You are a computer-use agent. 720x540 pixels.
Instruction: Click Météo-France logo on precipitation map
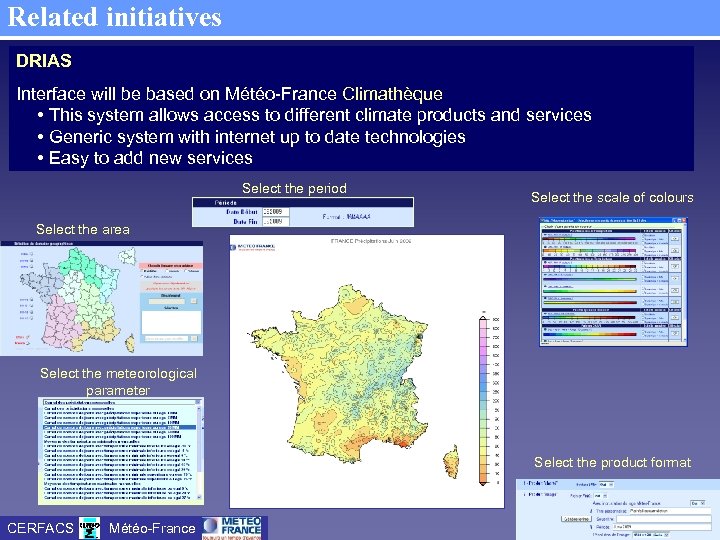coord(253,248)
